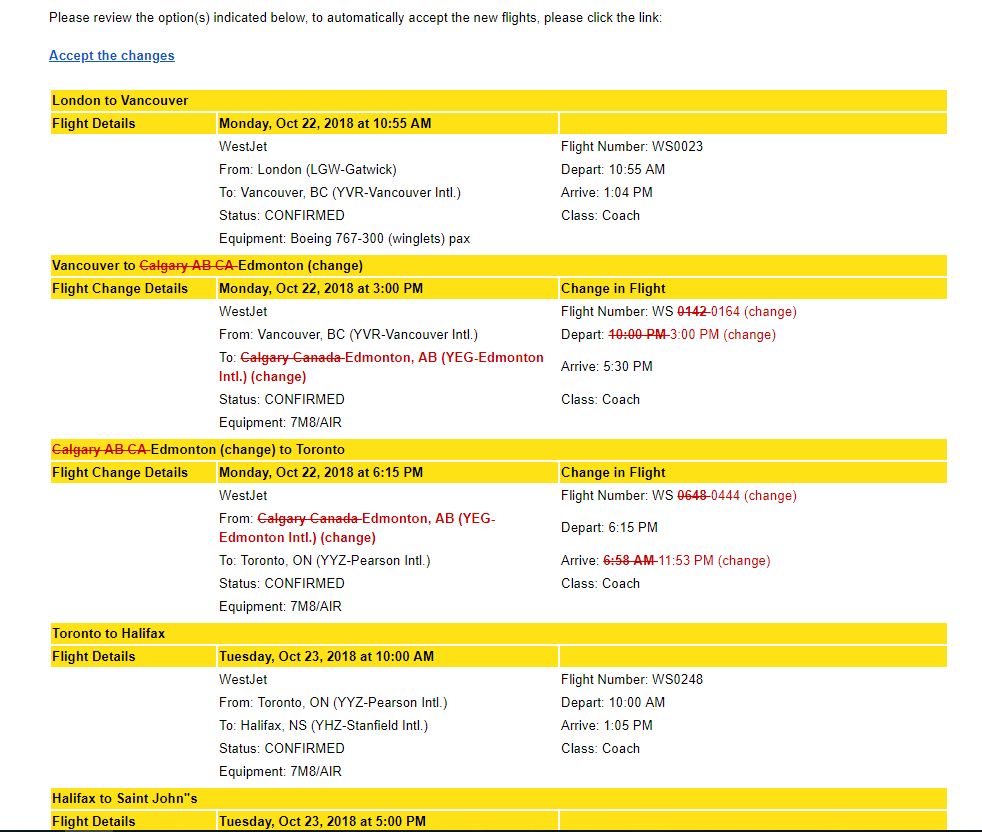Select 'Flight Number: WS0248' text

[632, 680]
